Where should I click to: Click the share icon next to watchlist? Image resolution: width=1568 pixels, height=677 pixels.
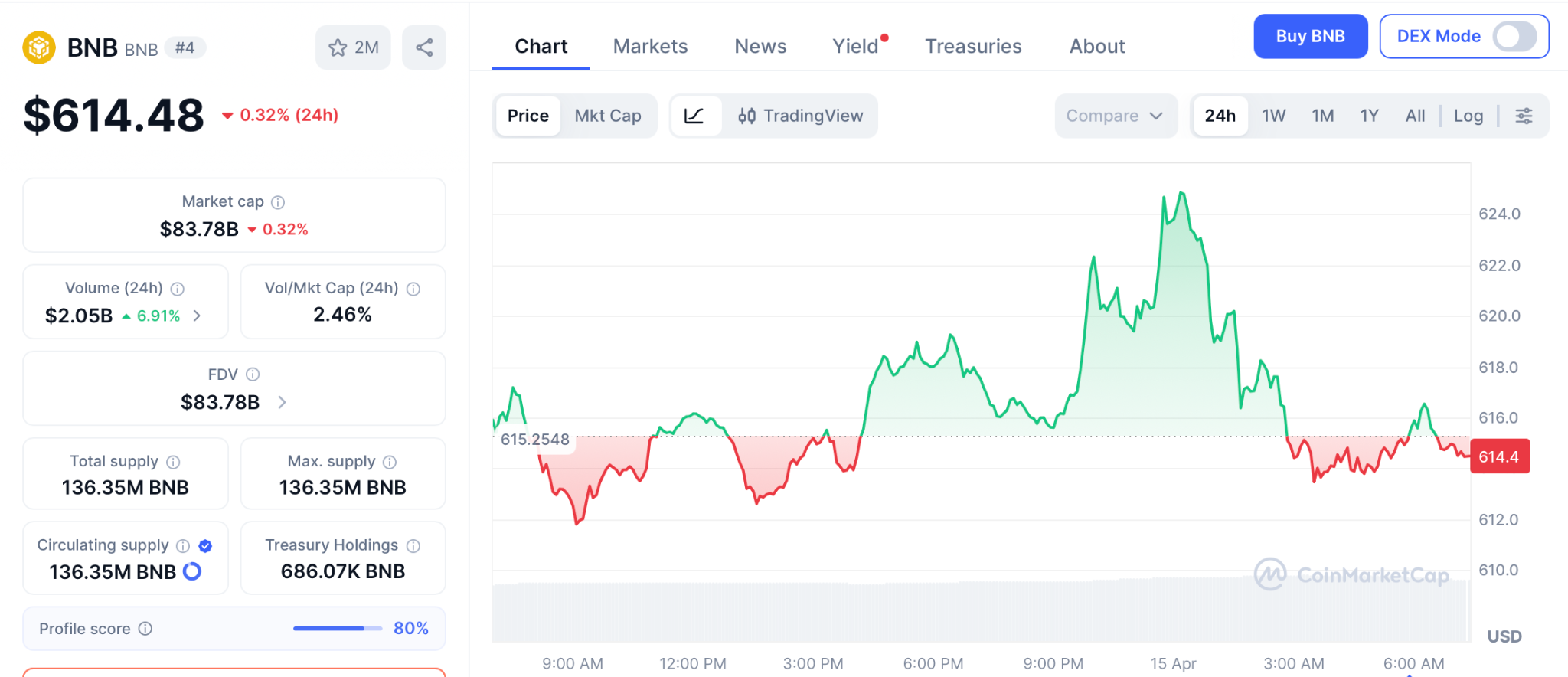424,47
